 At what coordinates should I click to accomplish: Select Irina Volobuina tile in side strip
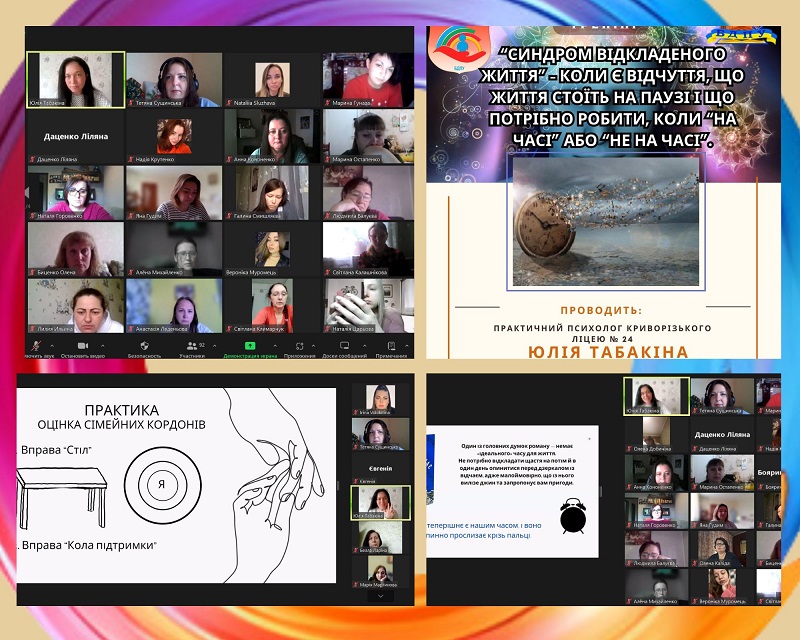pyautogui.click(x=381, y=399)
